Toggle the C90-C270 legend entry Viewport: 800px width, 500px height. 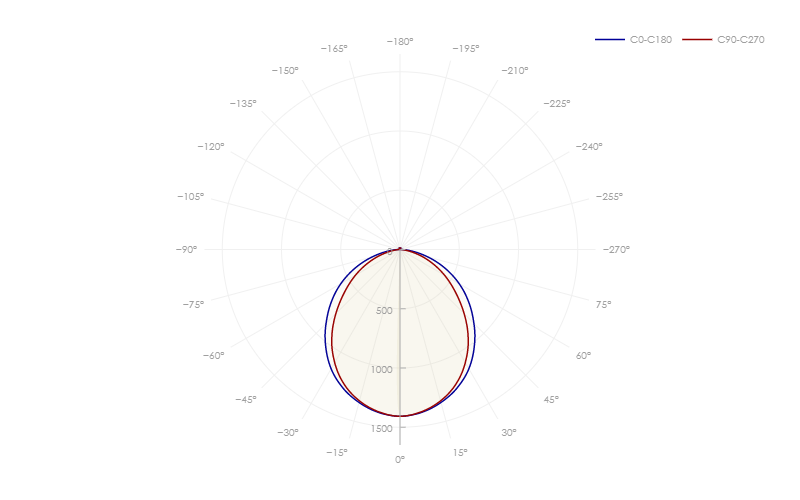coord(723,40)
